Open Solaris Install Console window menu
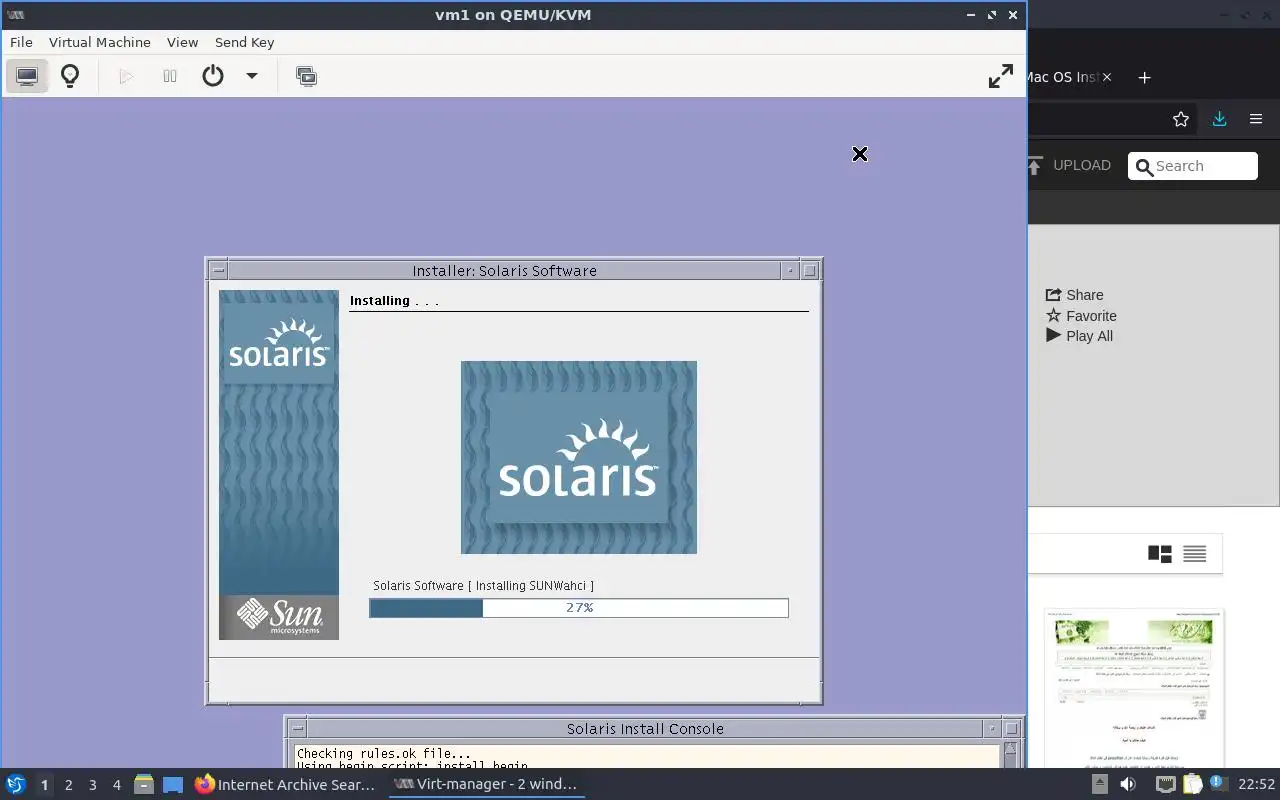 tap(297, 728)
